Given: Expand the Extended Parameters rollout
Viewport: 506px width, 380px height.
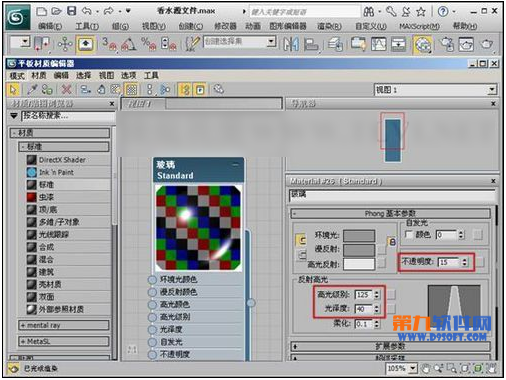Looking at the screenshot, I should [x=390, y=346].
